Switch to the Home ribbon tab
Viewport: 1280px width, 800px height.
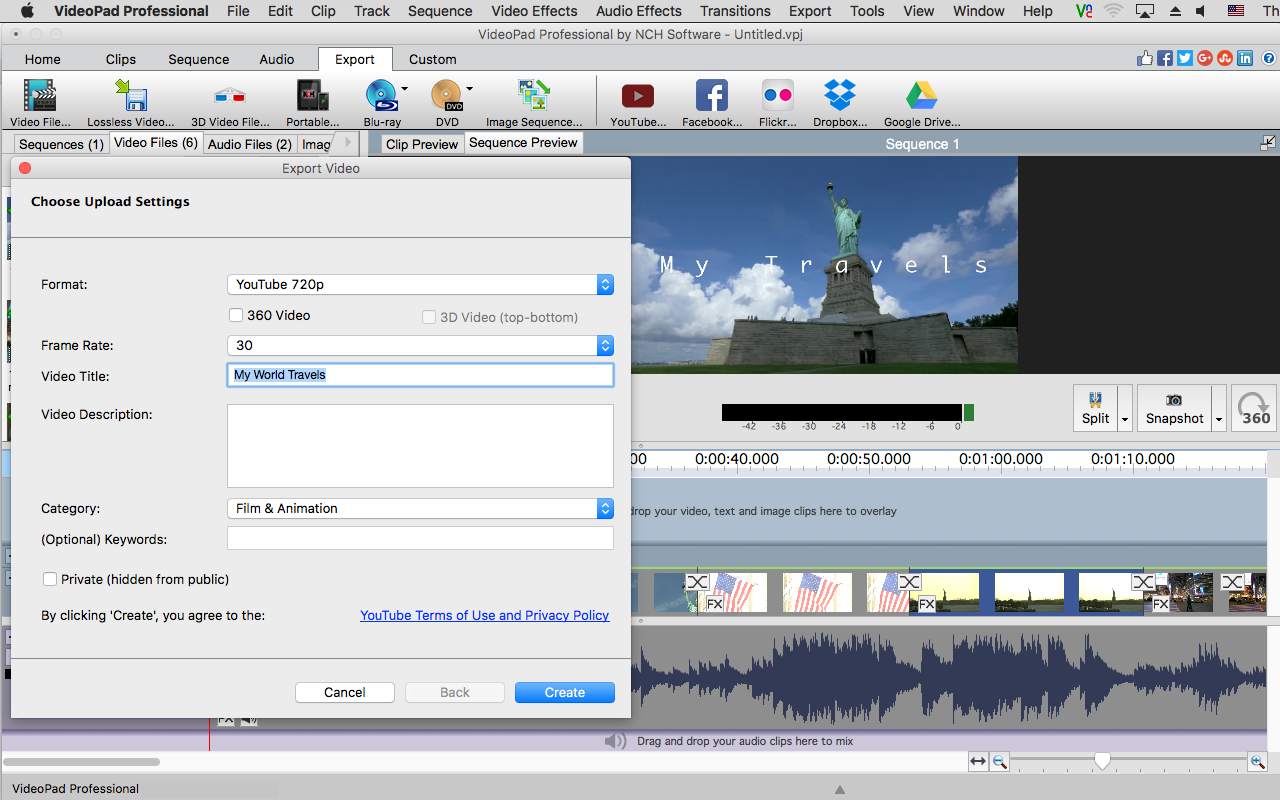42,59
